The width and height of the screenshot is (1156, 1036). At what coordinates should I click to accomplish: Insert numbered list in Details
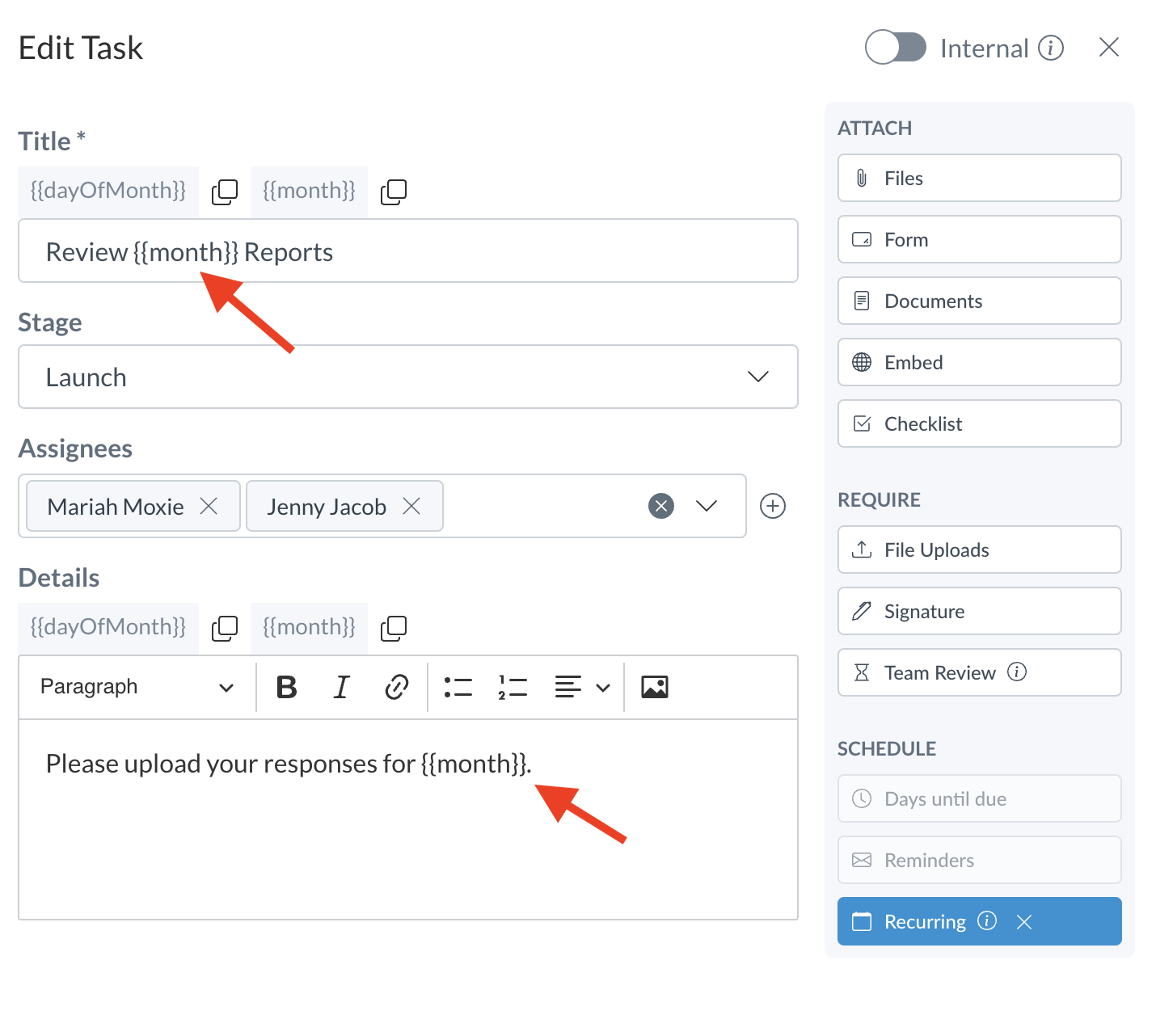(x=513, y=687)
